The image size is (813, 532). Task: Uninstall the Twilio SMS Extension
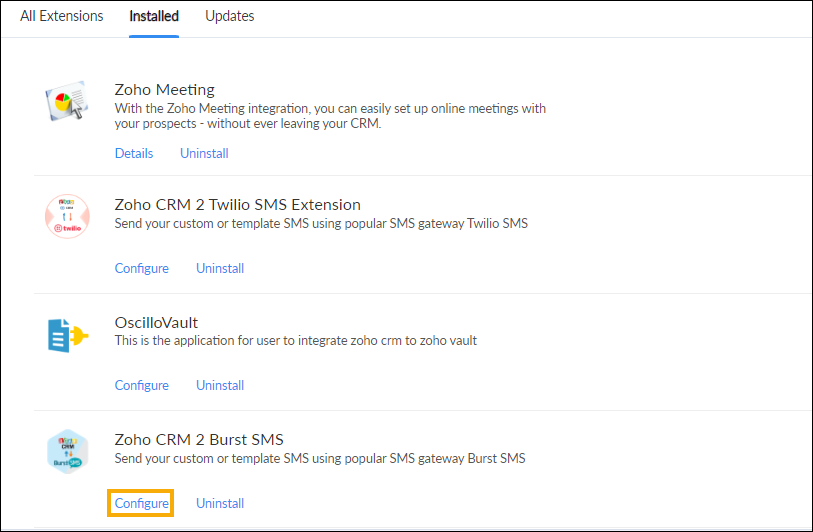(x=220, y=269)
